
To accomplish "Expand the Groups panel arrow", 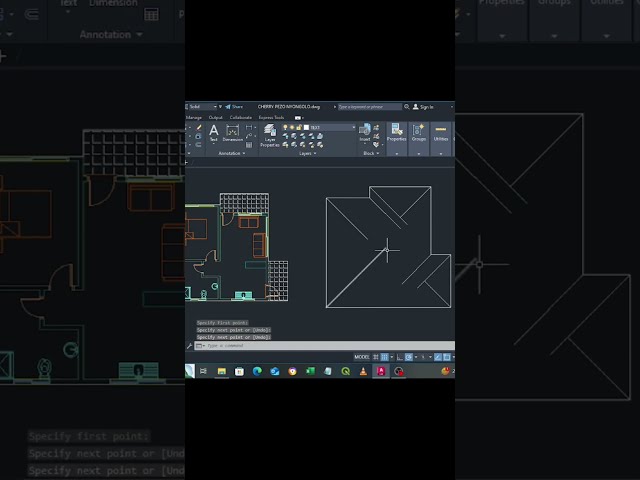I will [x=419, y=154].
